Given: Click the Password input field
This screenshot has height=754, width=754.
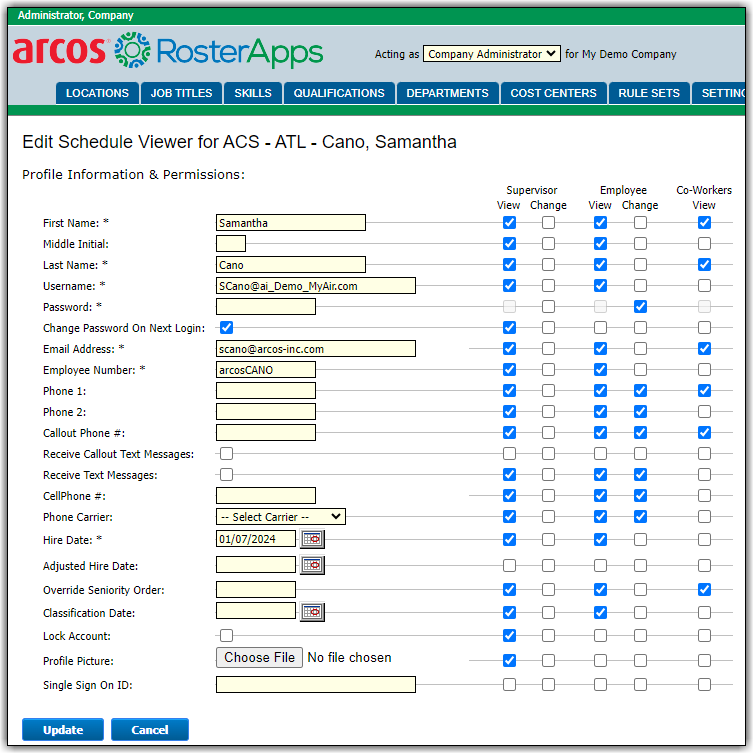Looking at the screenshot, I should [x=265, y=307].
